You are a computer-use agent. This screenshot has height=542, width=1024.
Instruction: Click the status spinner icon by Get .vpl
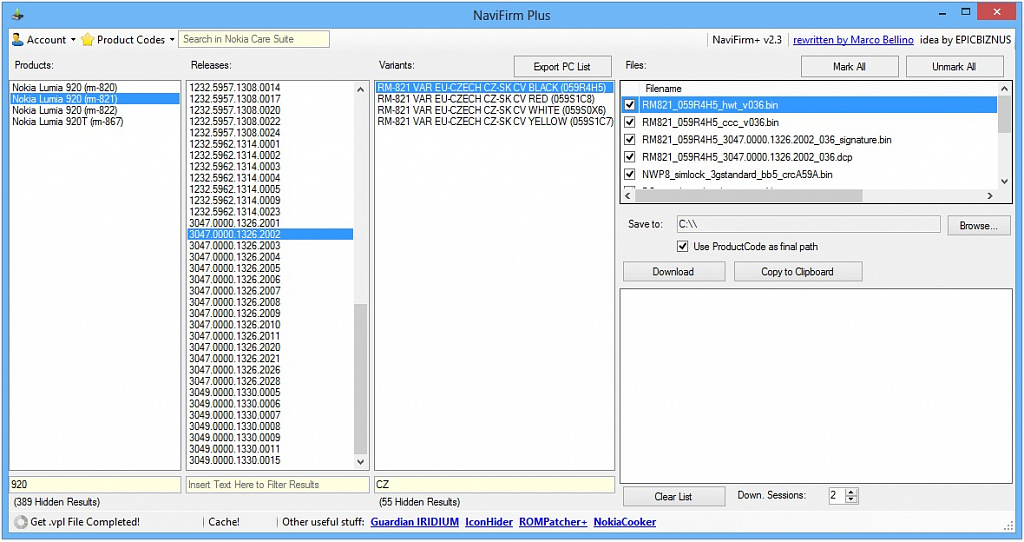pos(21,522)
